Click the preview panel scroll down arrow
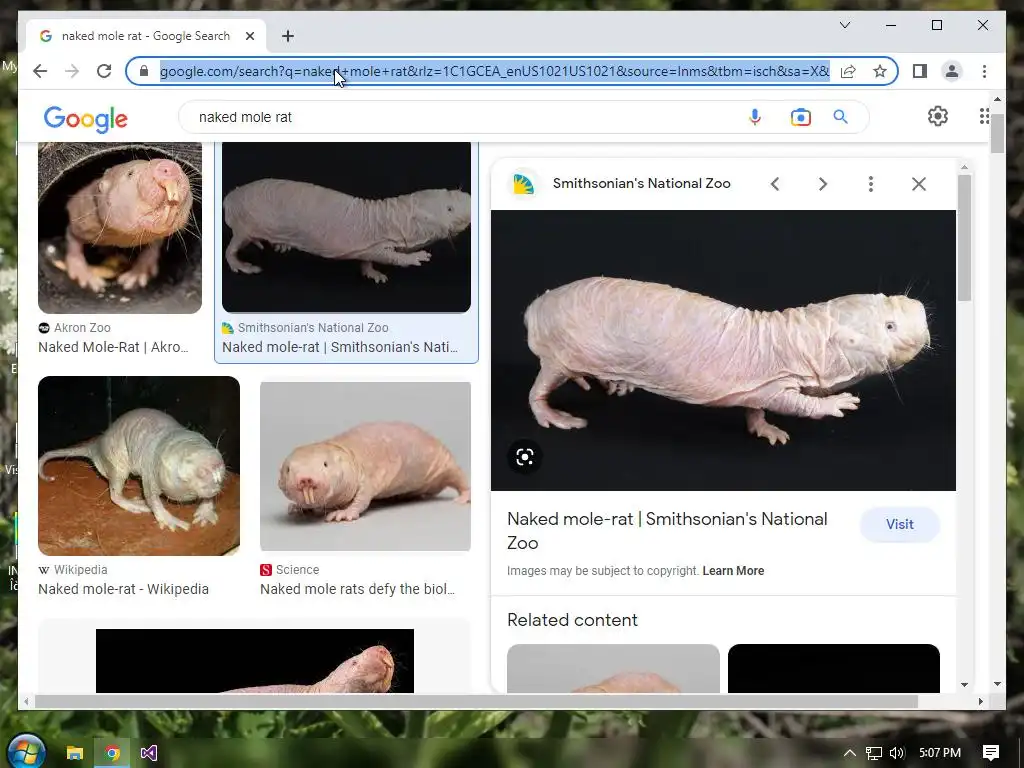1024x768 pixels. [x=965, y=684]
